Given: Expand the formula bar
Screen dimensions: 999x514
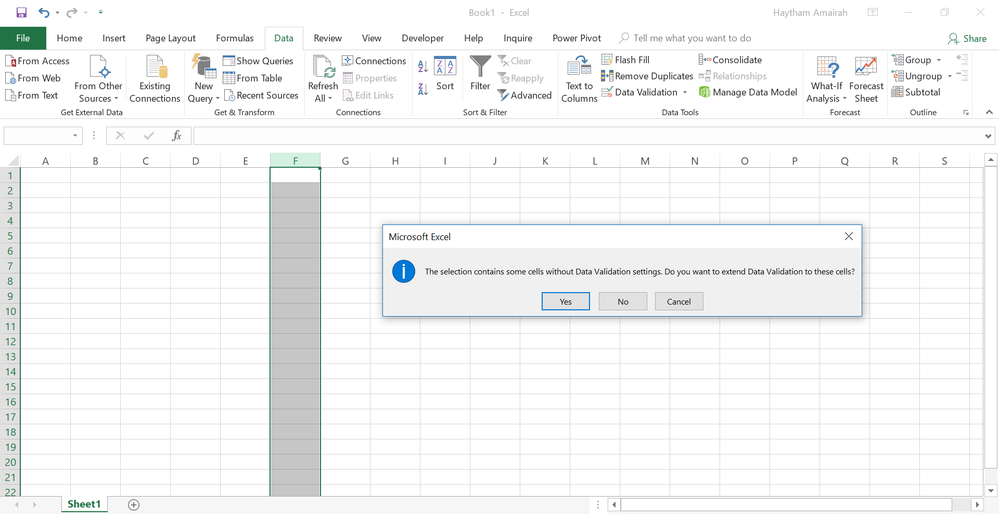Looking at the screenshot, I should 988,136.
